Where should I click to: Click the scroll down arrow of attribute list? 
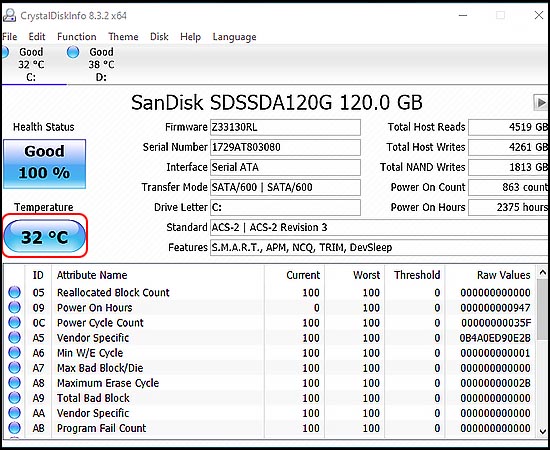click(x=542, y=431)
